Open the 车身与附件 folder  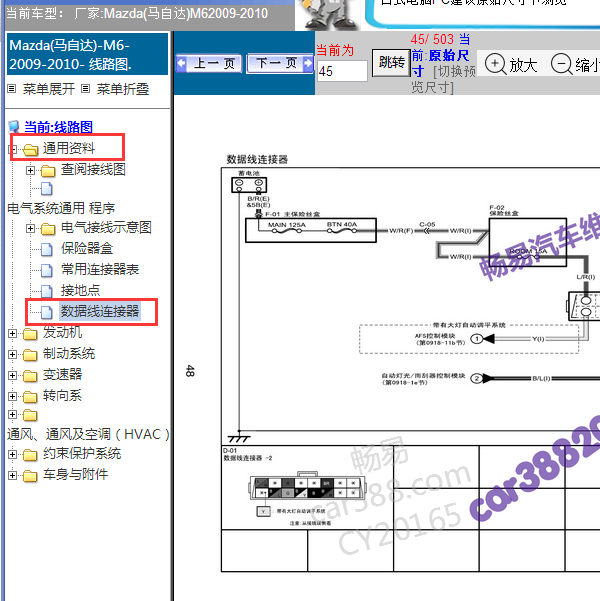click(75, 475)
